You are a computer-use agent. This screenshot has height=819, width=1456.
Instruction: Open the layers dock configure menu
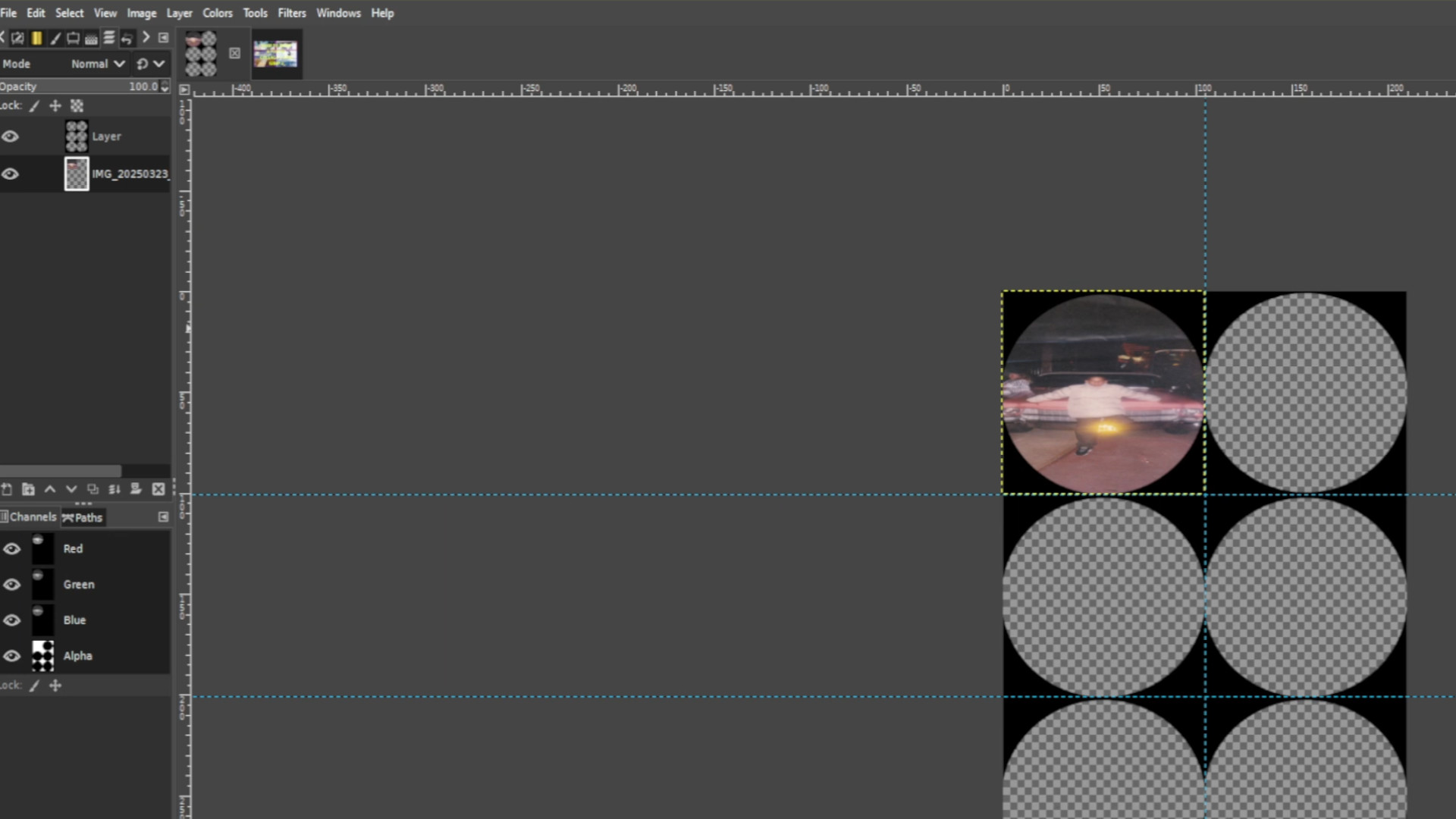[x=163, y=38]
